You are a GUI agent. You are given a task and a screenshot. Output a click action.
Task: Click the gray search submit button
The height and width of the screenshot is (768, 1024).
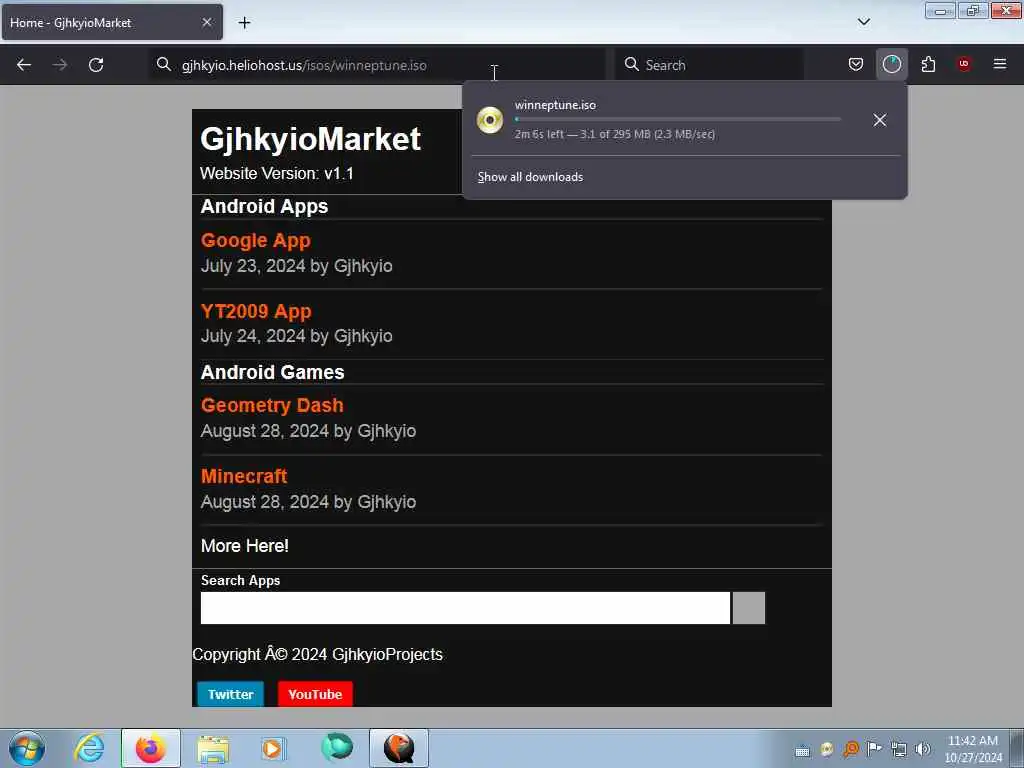pos(748,608)
